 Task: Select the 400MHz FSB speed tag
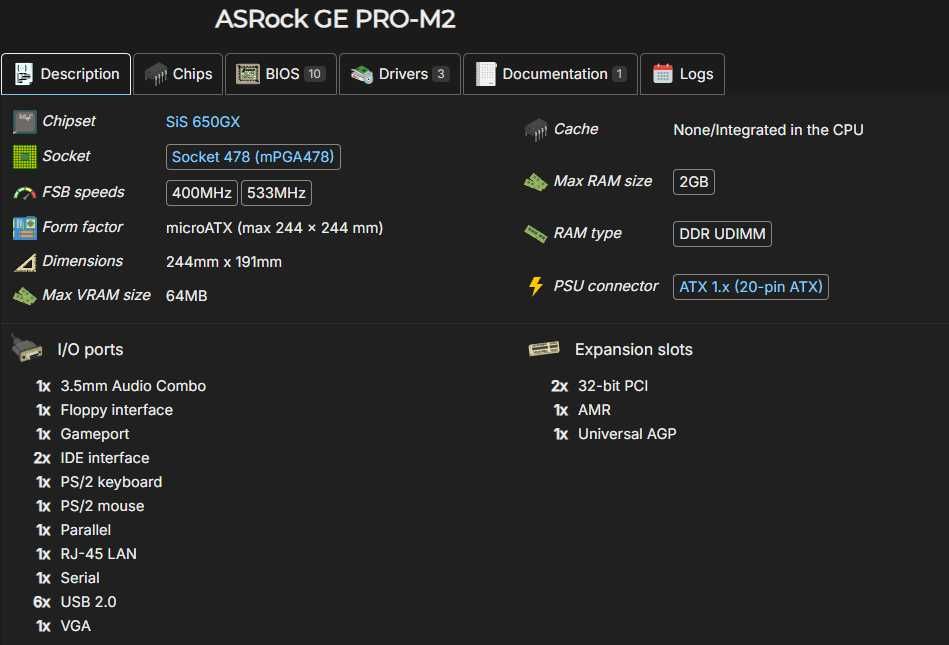pos(202,193)
